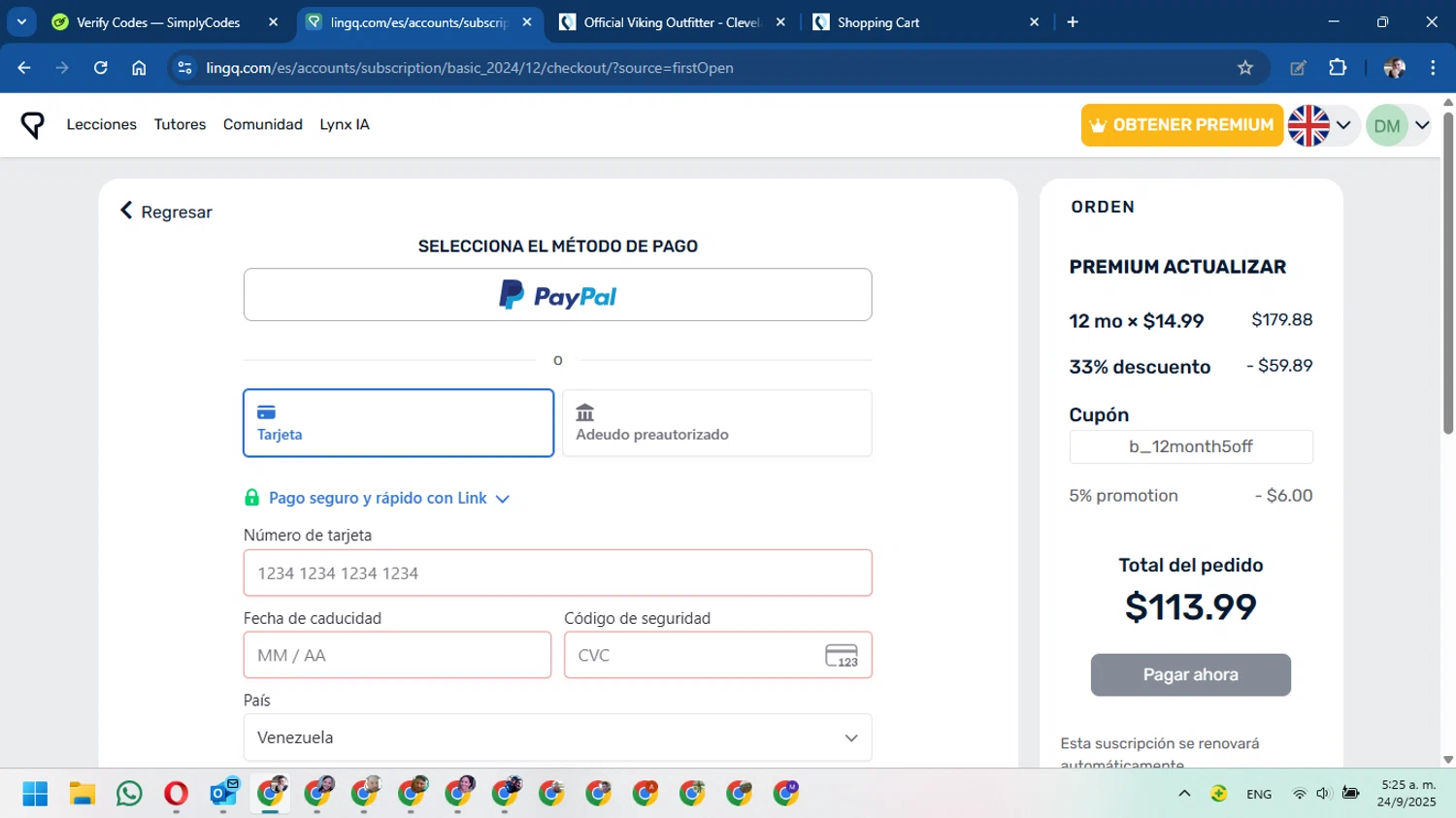Click the browser forward arrow
1456x818 pixels.
(62, 68)
